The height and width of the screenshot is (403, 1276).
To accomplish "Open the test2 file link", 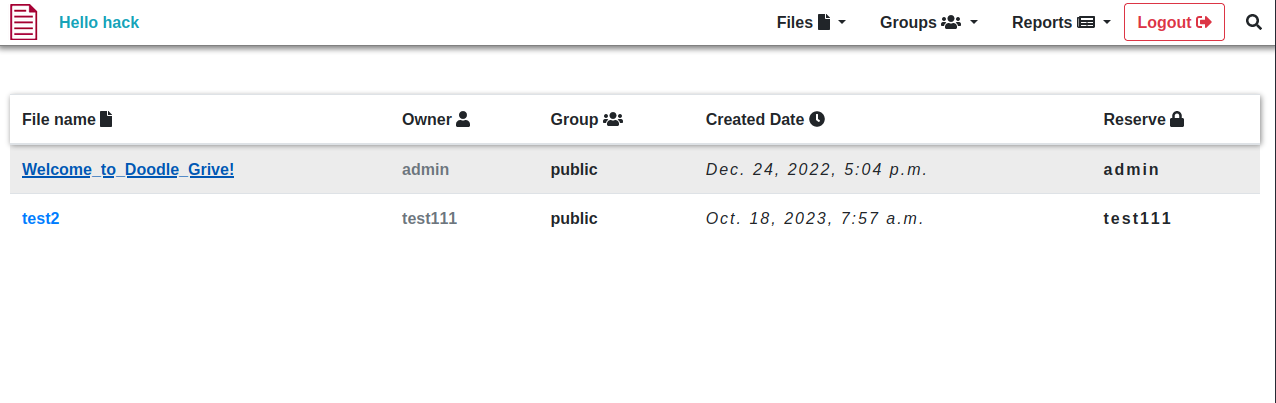I will (41, 218).
